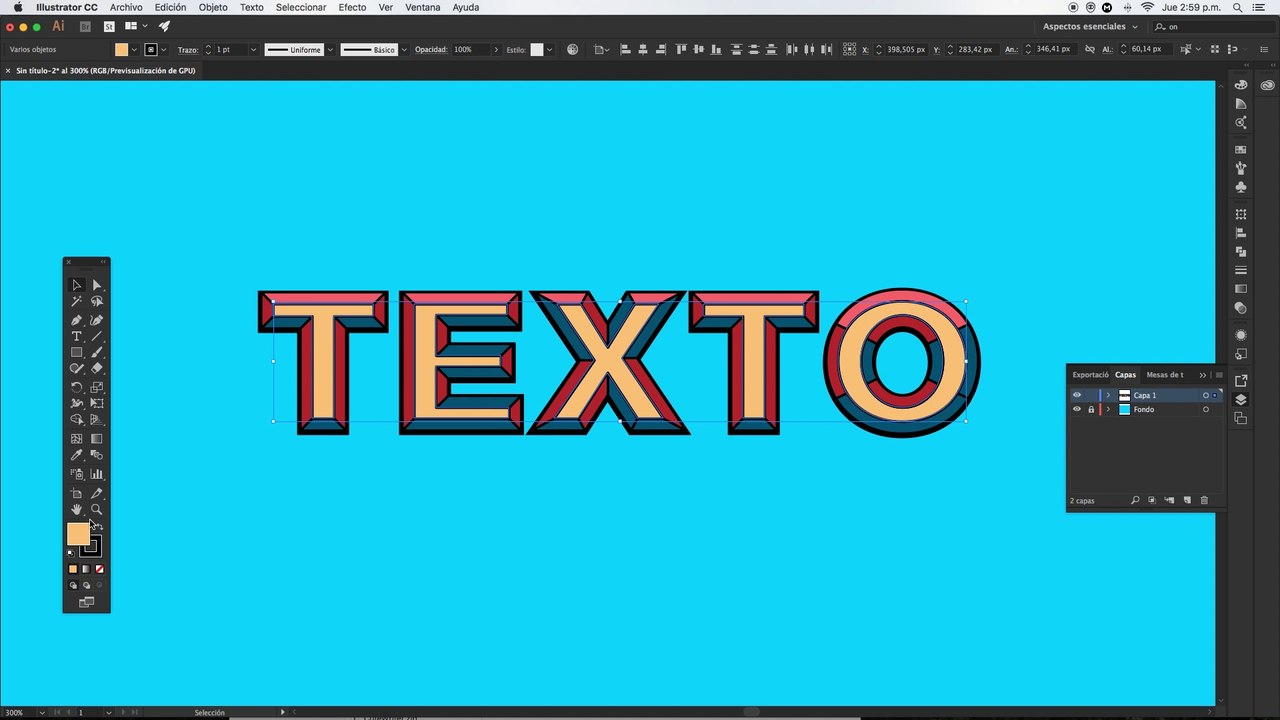This screenshot has width=1280, height=720.
Task: Click the large fill color swatch
Action: (78, 534)
